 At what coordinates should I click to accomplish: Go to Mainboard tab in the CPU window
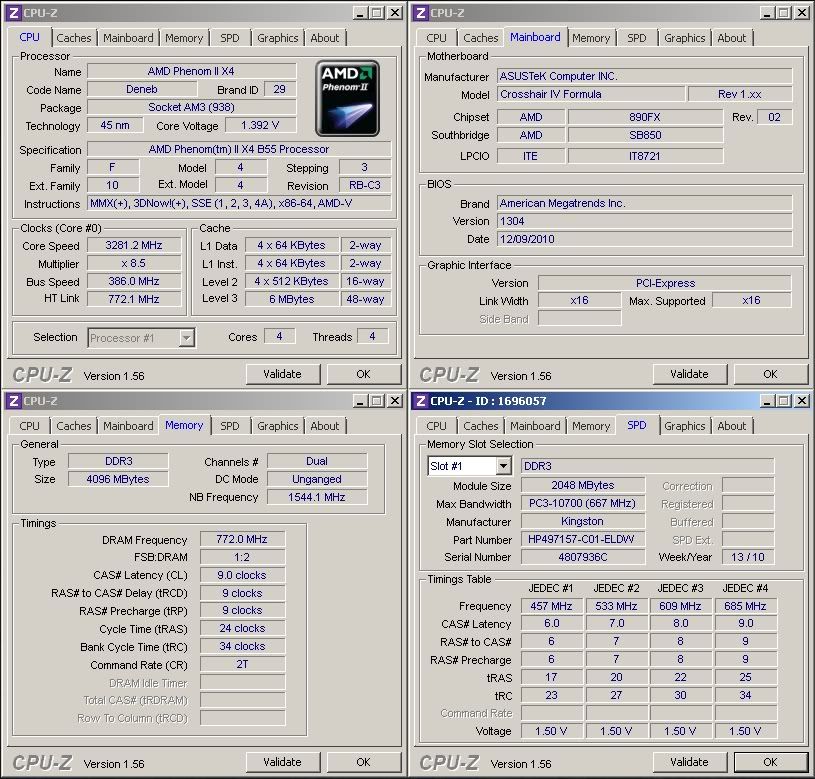click(129, 38)
